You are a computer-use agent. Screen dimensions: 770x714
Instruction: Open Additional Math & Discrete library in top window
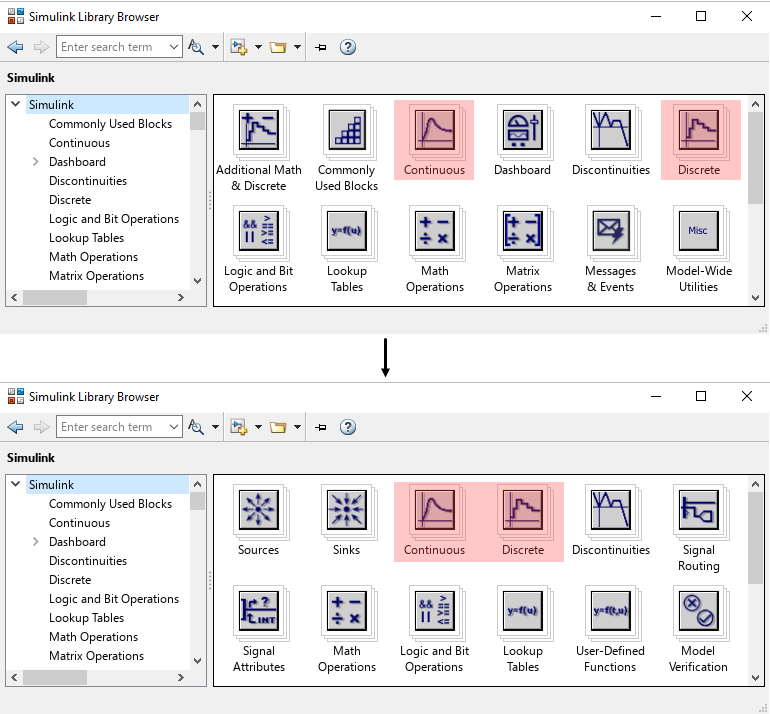pyautogui.click(x=259, y=131)
